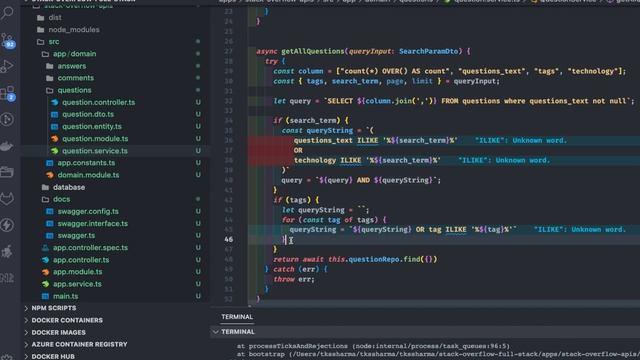Expand the database folder

[69, 187]
